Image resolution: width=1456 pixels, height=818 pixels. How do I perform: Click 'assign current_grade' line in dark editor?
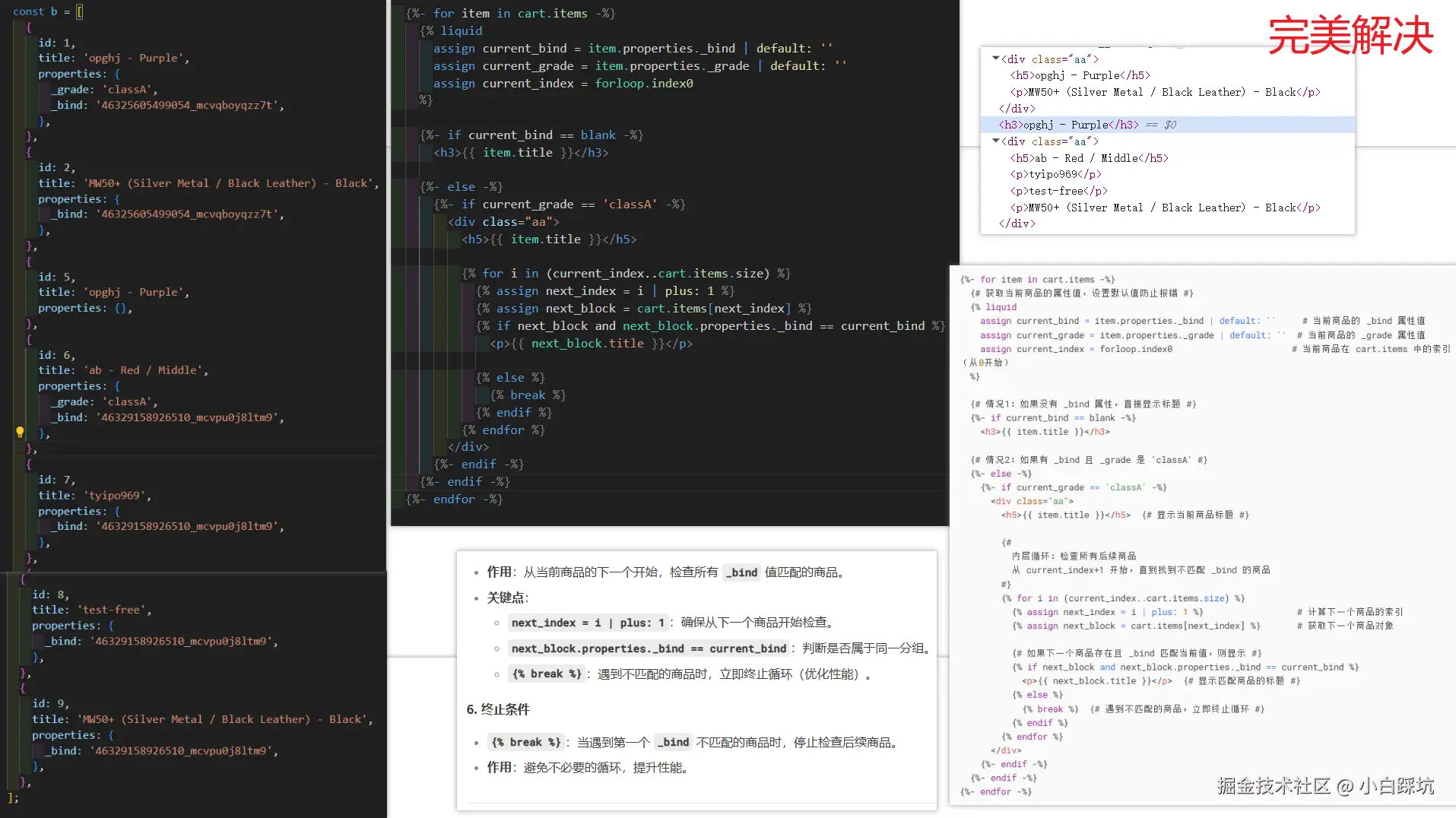point(640,65)
